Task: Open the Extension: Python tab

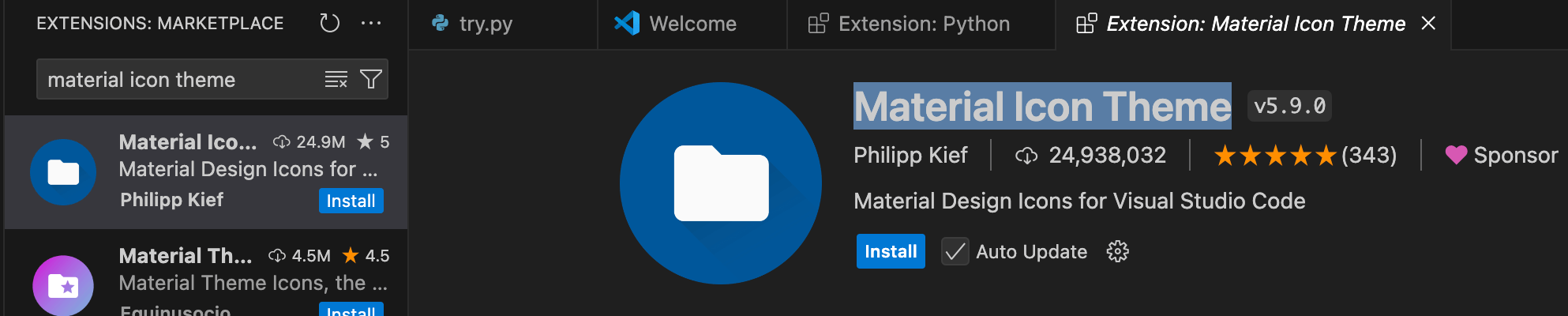Action: pos(923,24)
